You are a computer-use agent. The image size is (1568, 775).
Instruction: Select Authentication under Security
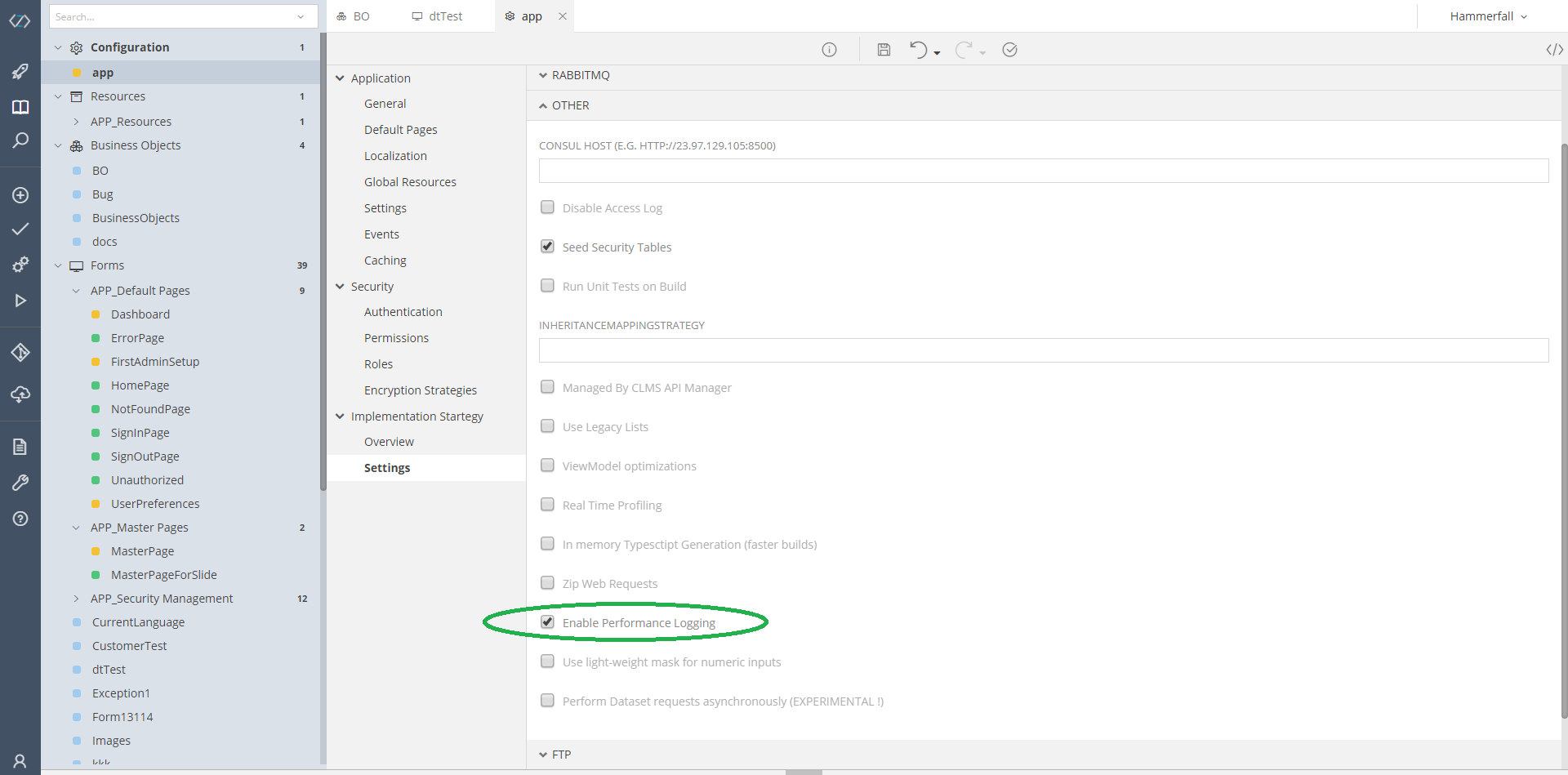[x=403, y=311]
